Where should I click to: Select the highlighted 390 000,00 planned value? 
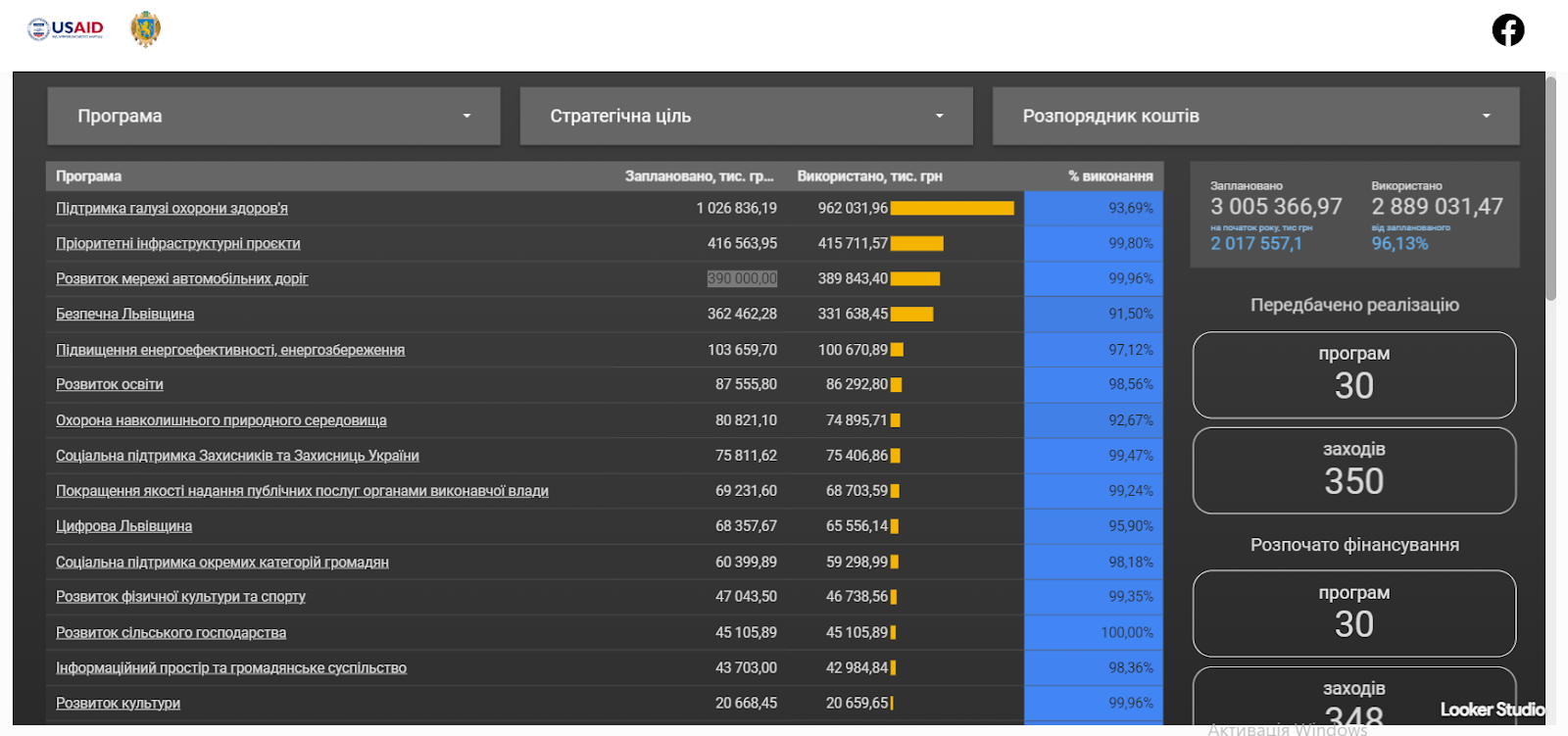click(x=742, y=278)
